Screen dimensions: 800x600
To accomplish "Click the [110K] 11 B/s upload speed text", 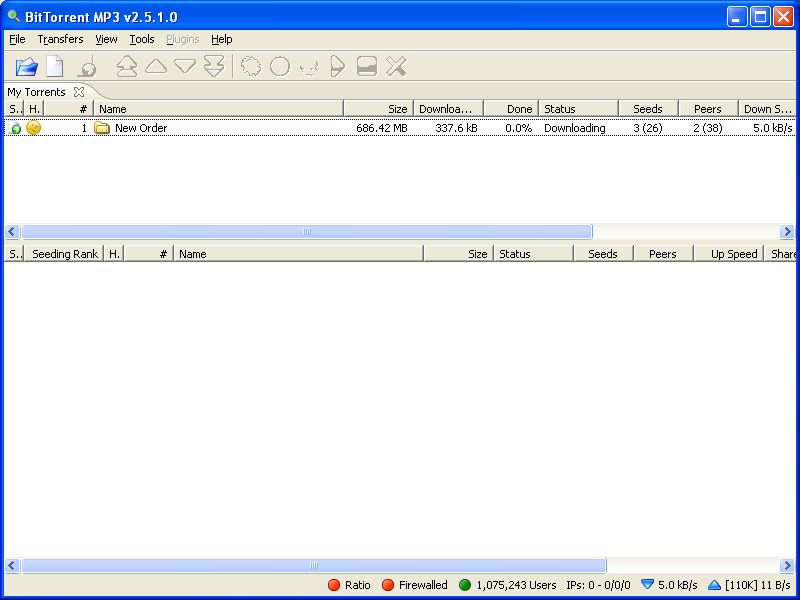I will (758, 585).
